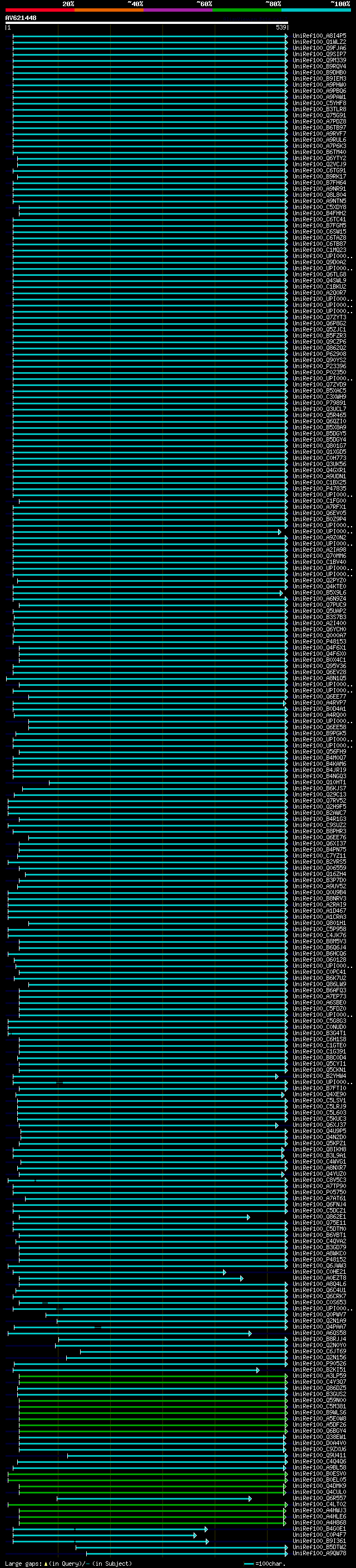This screenshot has height=1568, width=356.
Task: Pick the UniRef100_Q6YTY2 row label
Action: click(319, 159)
